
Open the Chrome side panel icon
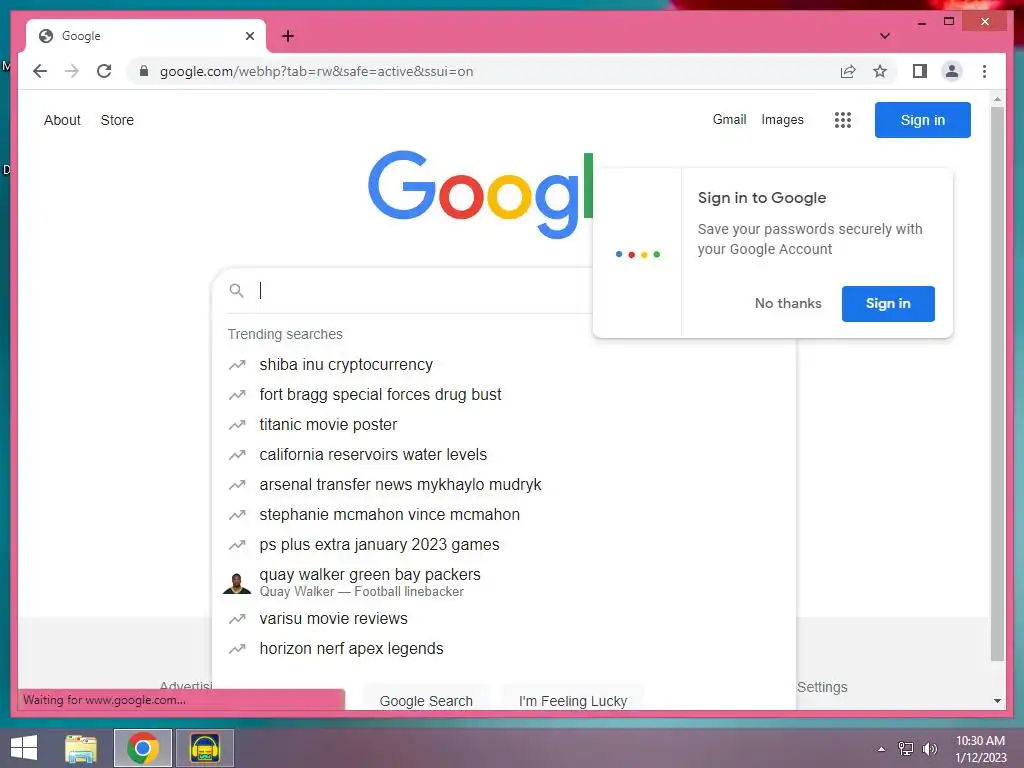pyautogui.click(x=920, y=71)
